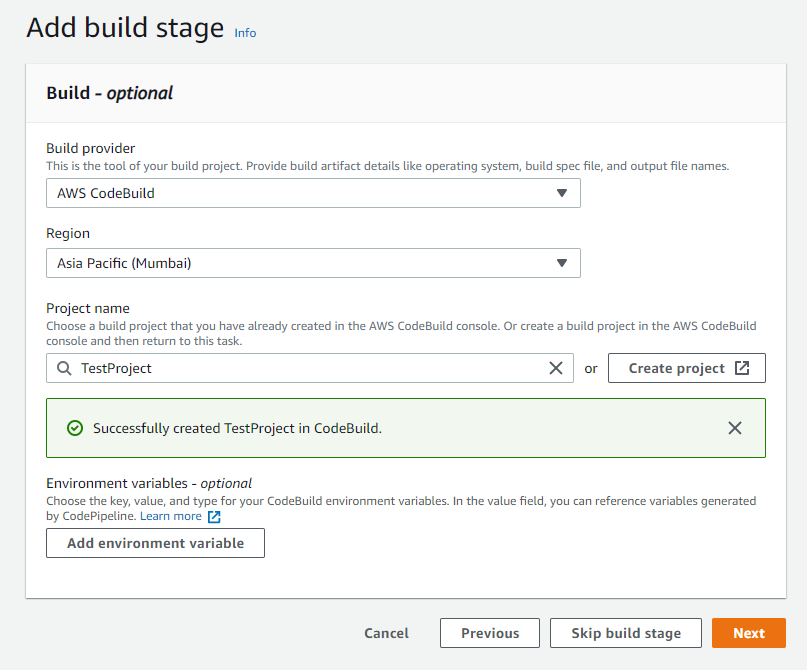Click the 'Successfully created TestProject' message text
The image size is (807, 670).
[x=237, y=428]
